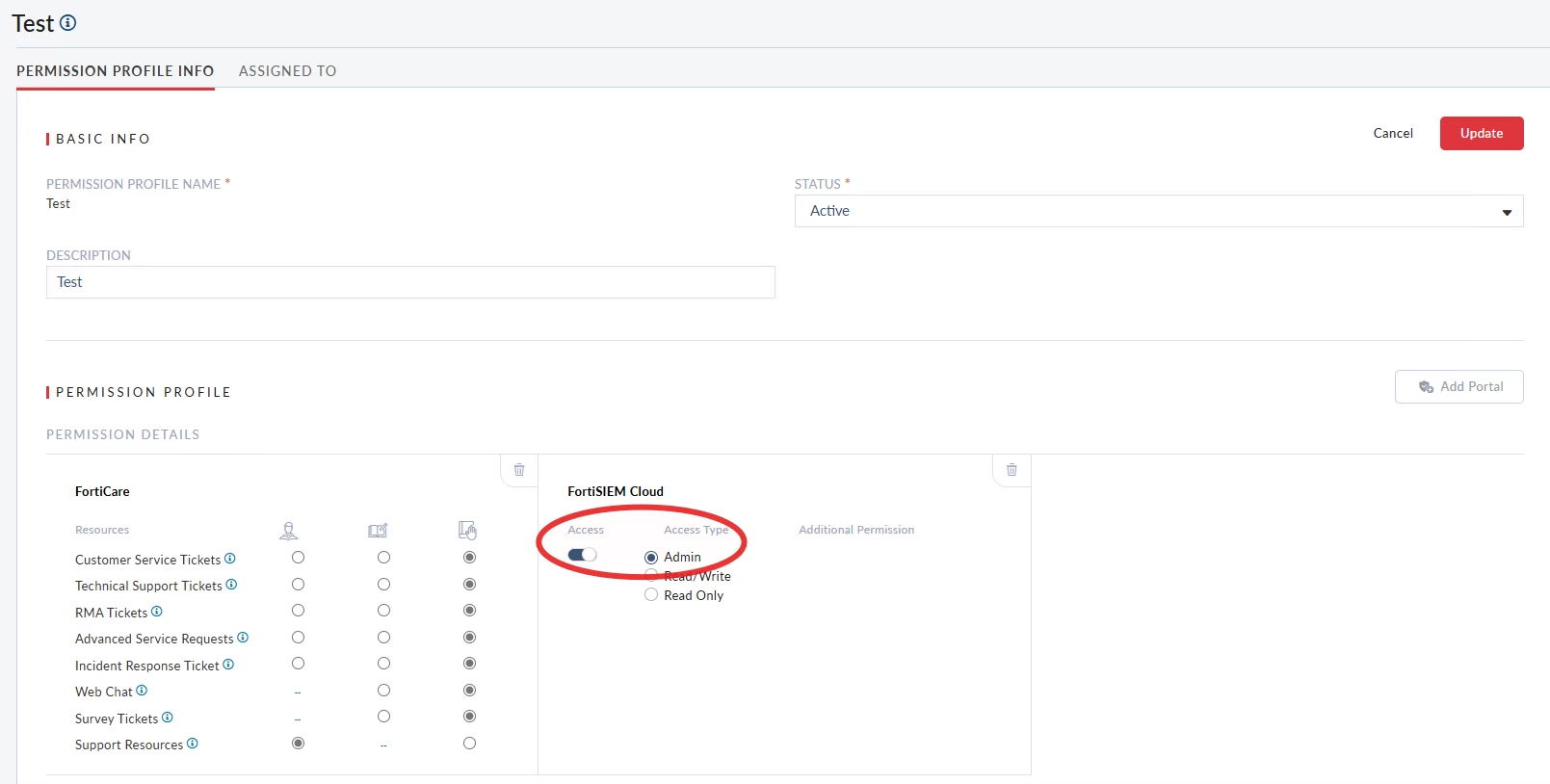Select the middle-column radio for RMA Tickets

[384, 611]
